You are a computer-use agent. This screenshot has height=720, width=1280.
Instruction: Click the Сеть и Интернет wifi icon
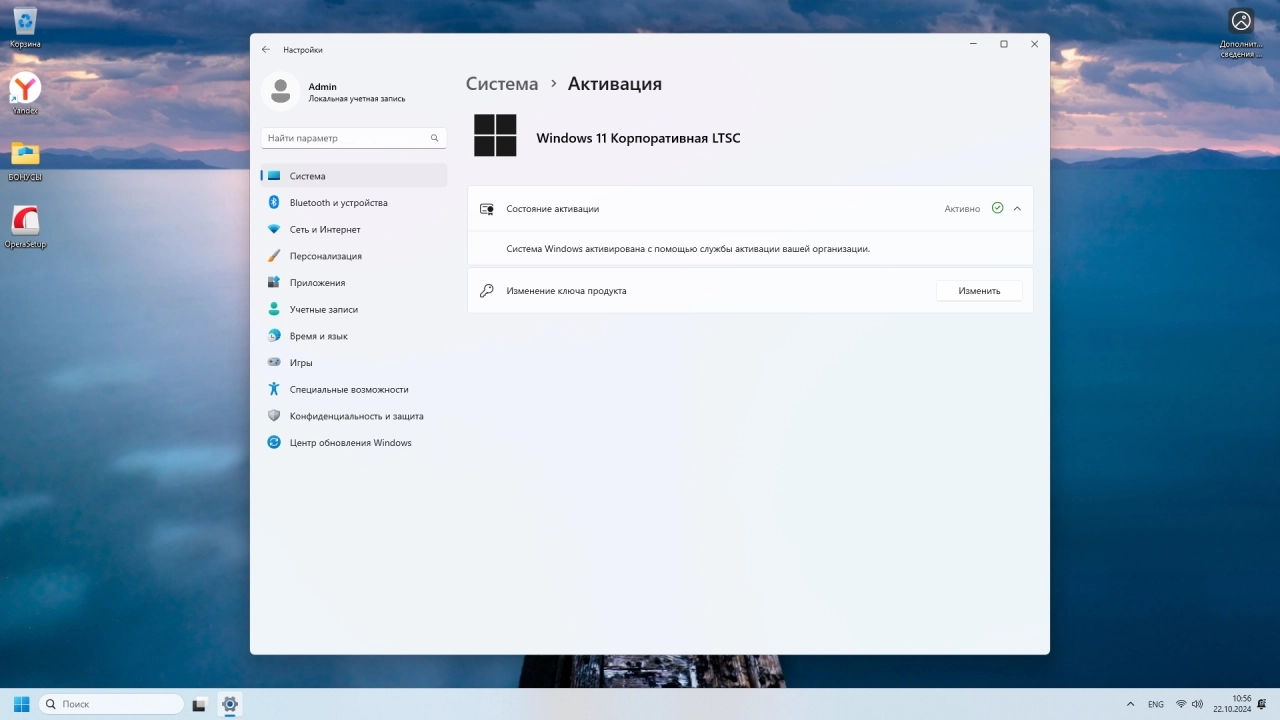click(x=274, y=229)
